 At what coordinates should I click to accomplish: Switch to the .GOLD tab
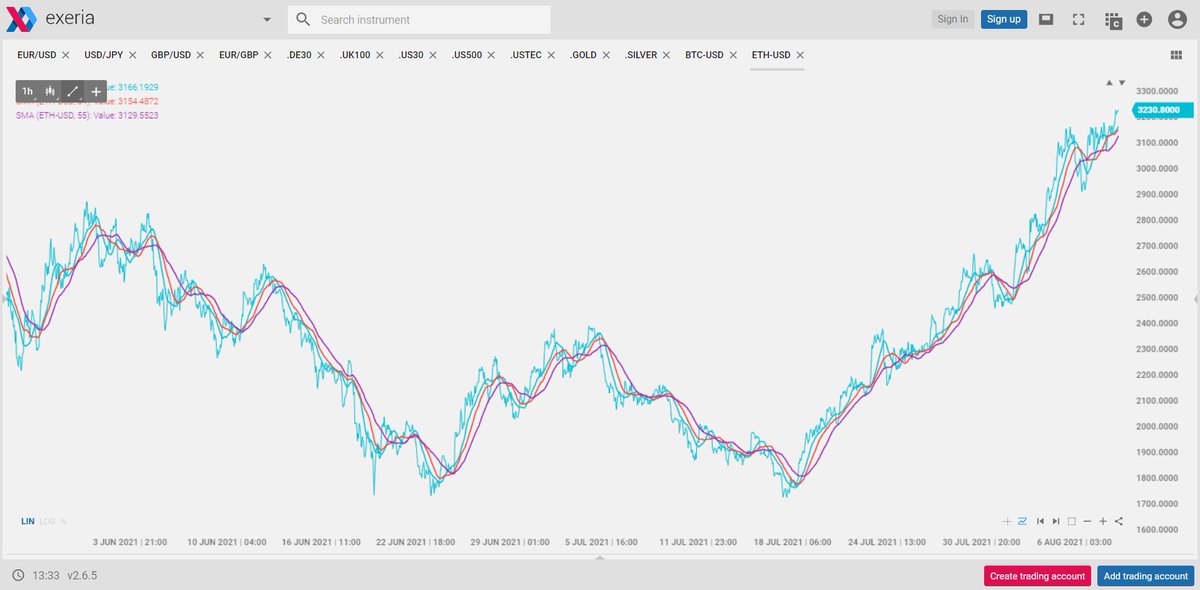(584, 55)
